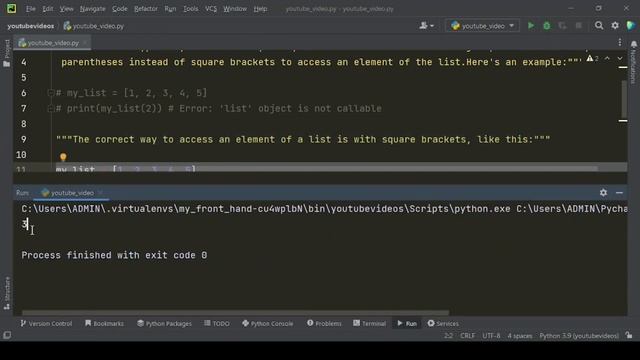Toggle read-only lock icon in status bar
640x360 pixels.
tap(629, 336)
